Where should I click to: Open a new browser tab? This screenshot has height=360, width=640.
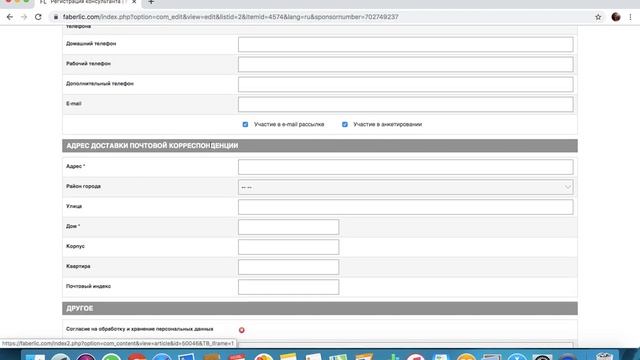pos(151,2)
